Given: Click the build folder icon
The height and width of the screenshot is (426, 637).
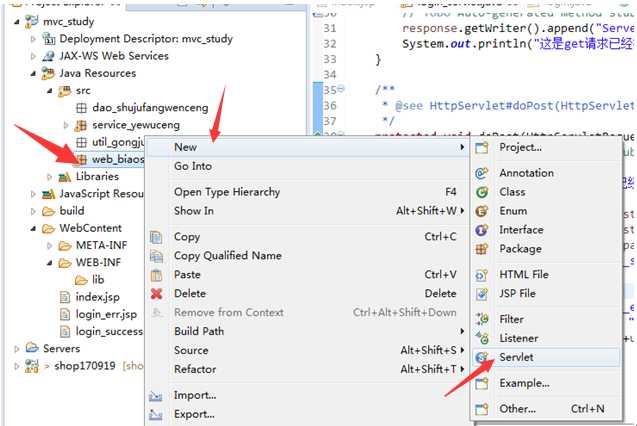Looking at the screenshot, I should [x=48, y=211].
